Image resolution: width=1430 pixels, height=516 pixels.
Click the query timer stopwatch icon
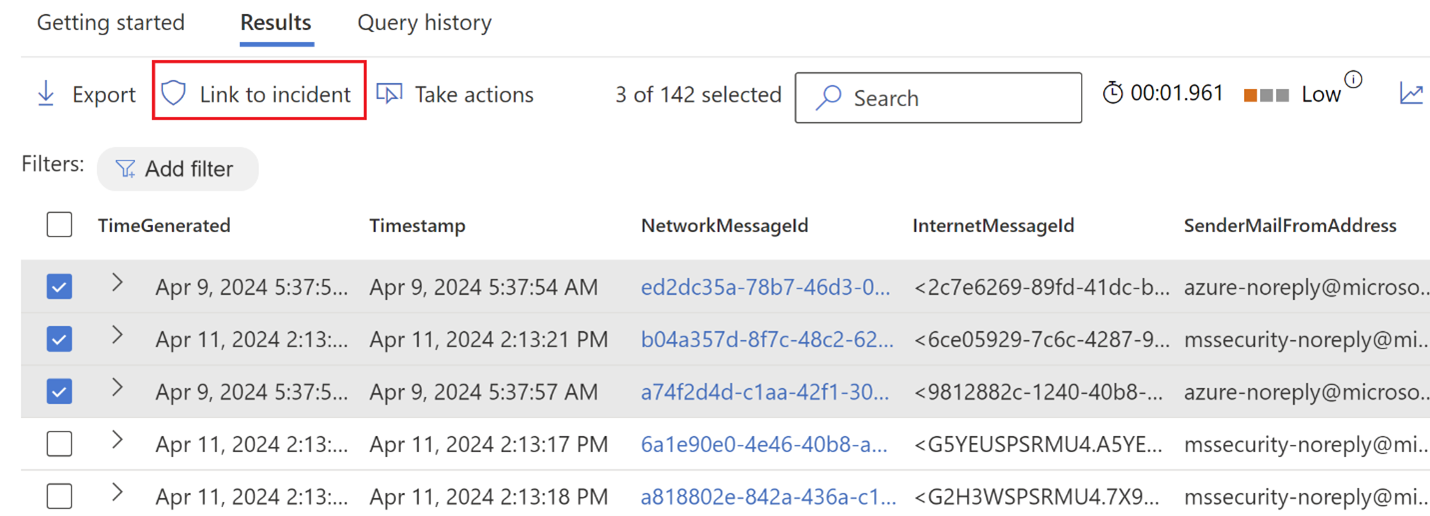click(1112, 93)
